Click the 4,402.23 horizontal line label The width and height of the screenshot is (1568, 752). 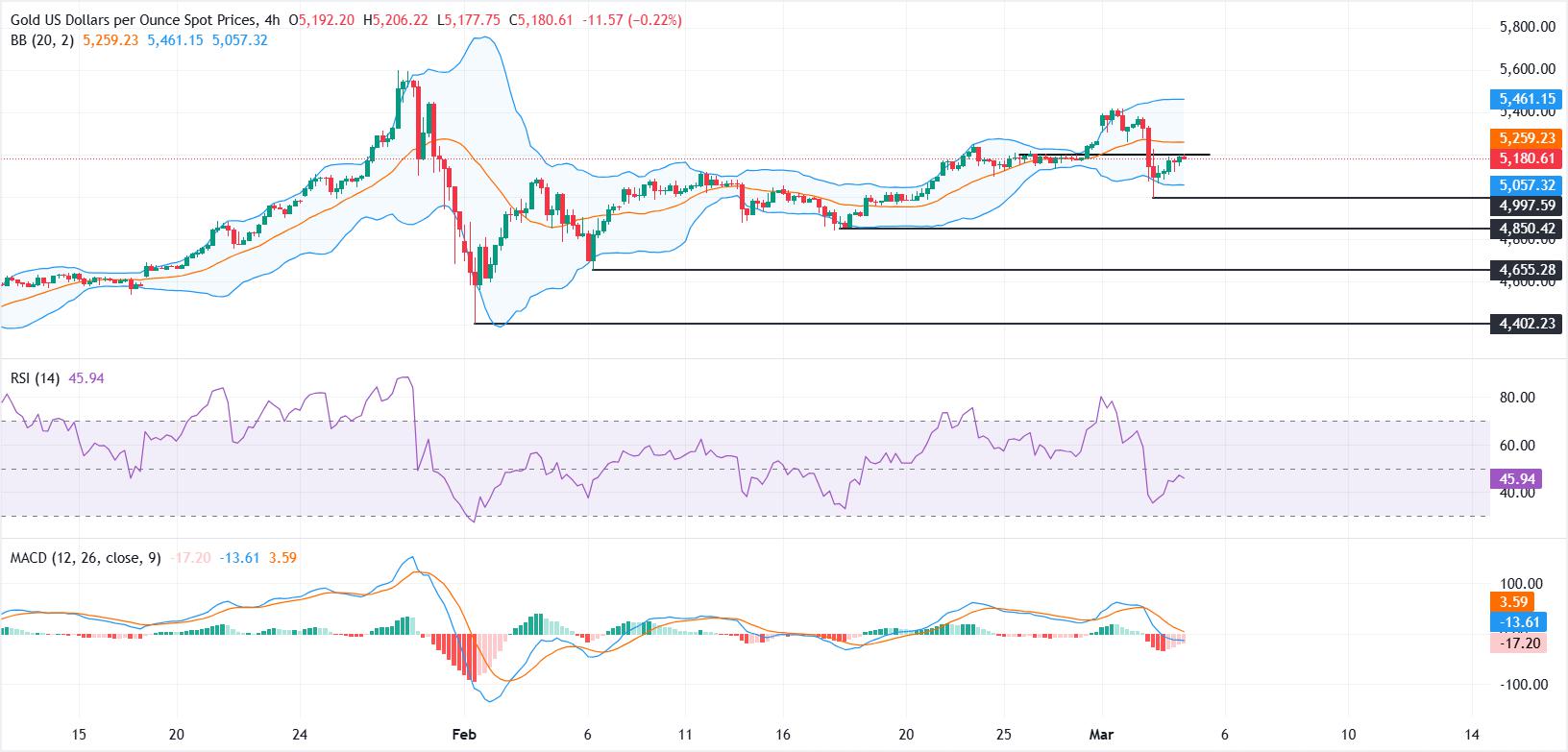pyautogui.click(x=1523, y=325)
